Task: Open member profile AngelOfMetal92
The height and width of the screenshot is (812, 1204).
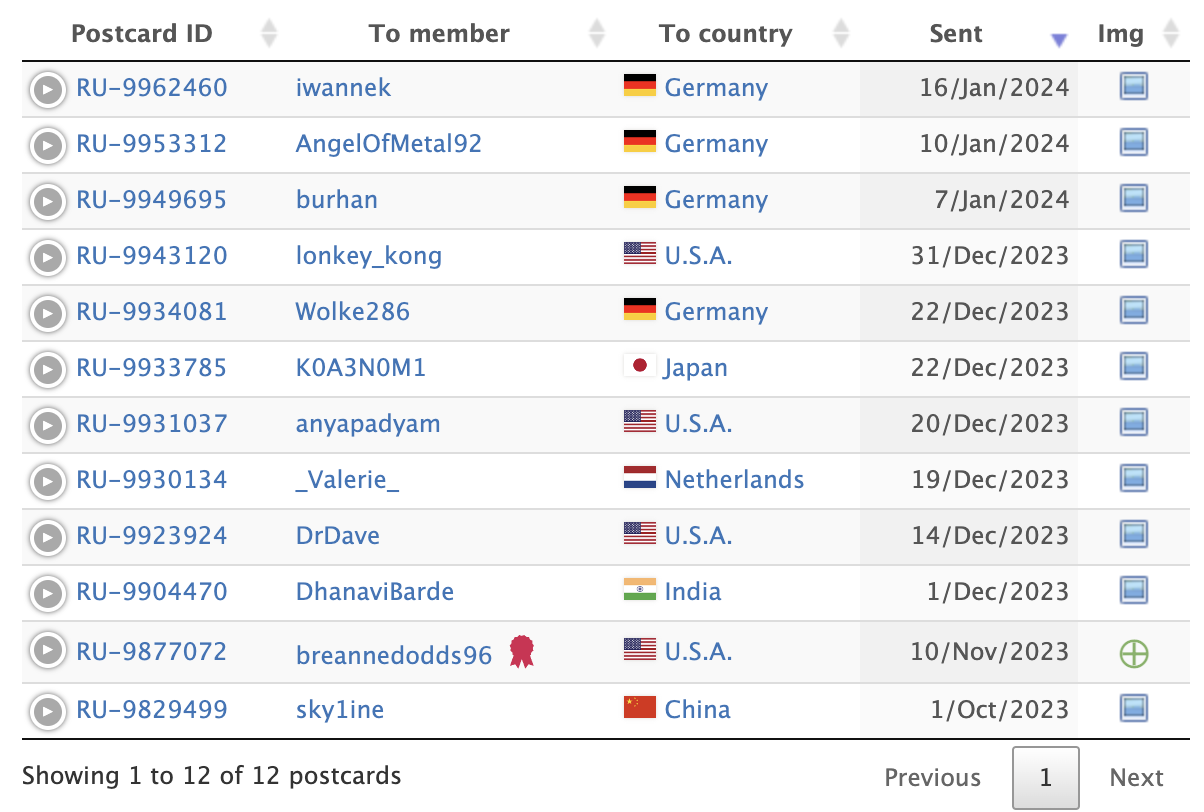Action: (388, 143)
